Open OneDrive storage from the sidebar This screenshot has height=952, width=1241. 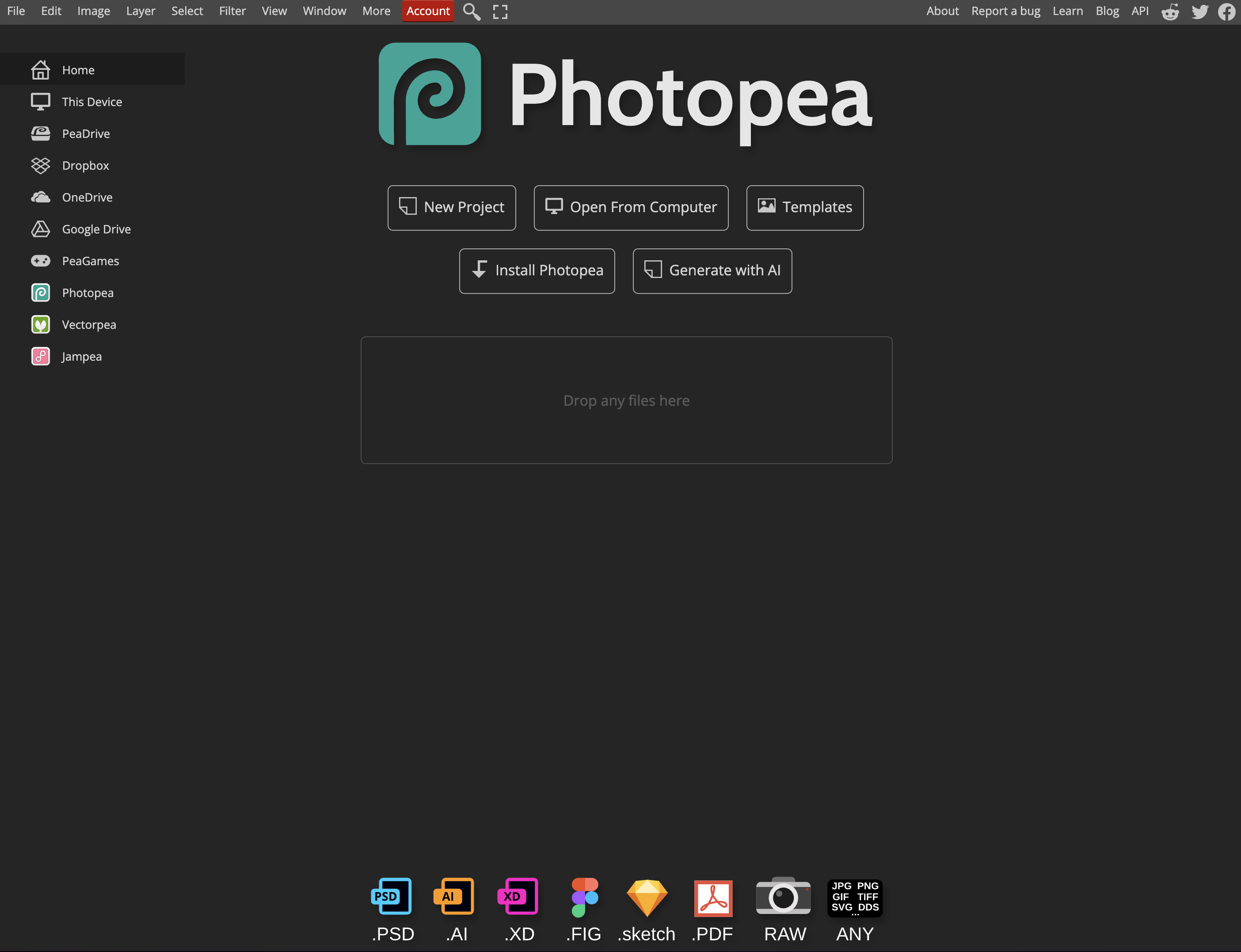click(87, 197)
